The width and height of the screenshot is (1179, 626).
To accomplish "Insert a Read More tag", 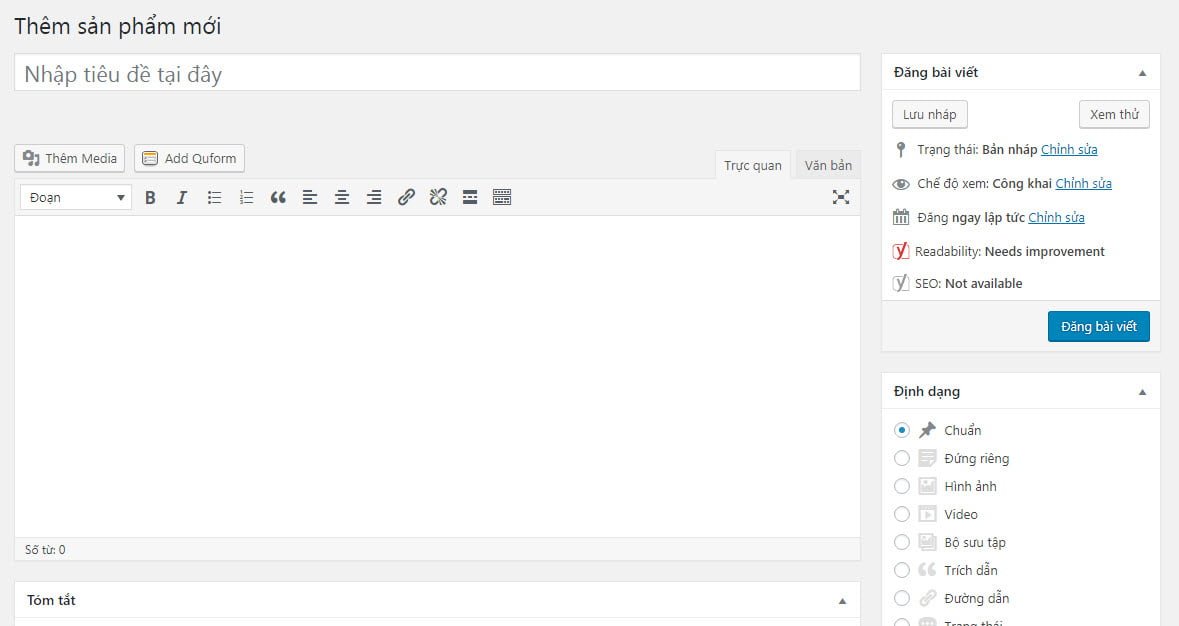I will (470, 198).
